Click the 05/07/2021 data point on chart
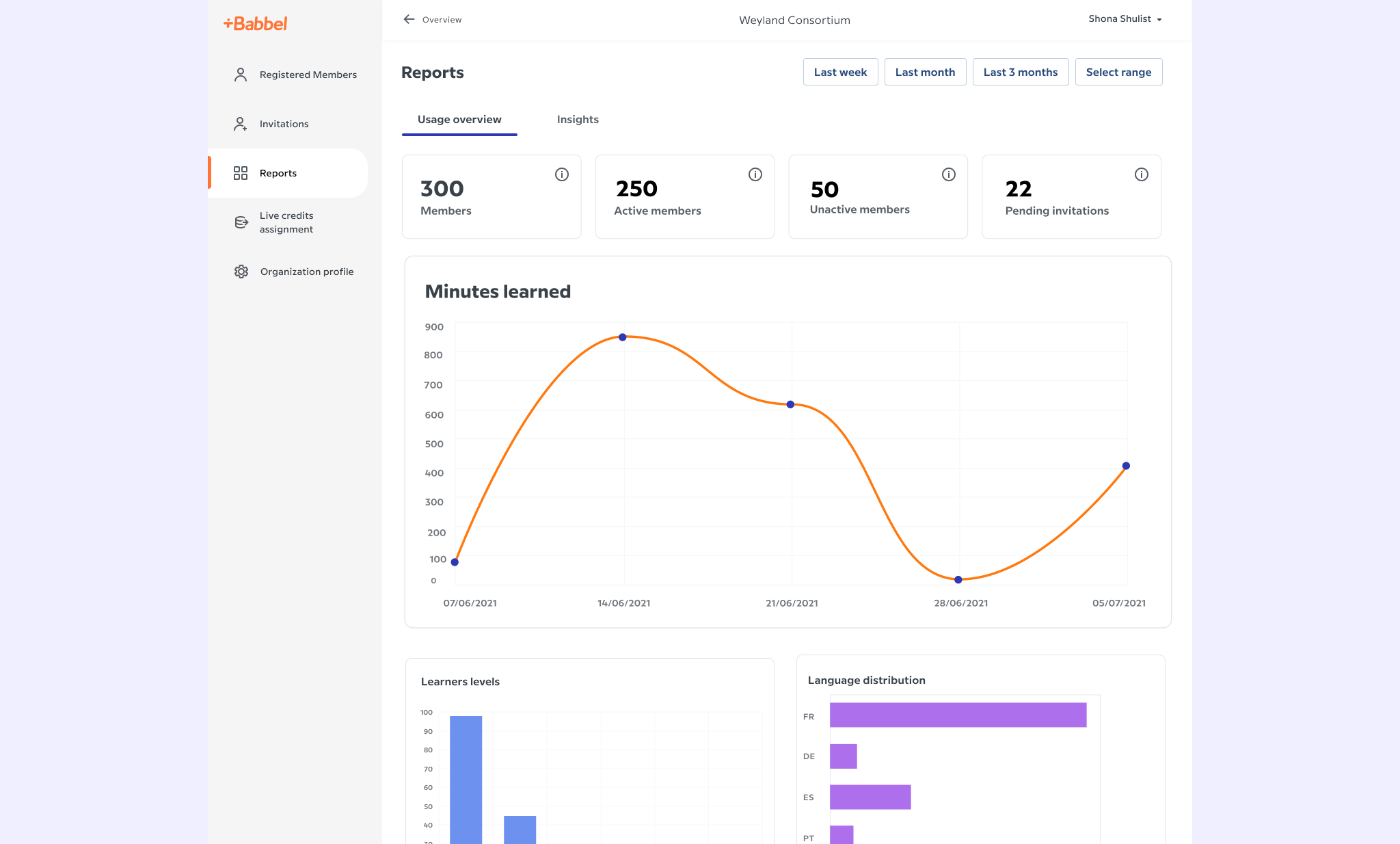Screen dimensions: 1400x844 (1126, 466)
